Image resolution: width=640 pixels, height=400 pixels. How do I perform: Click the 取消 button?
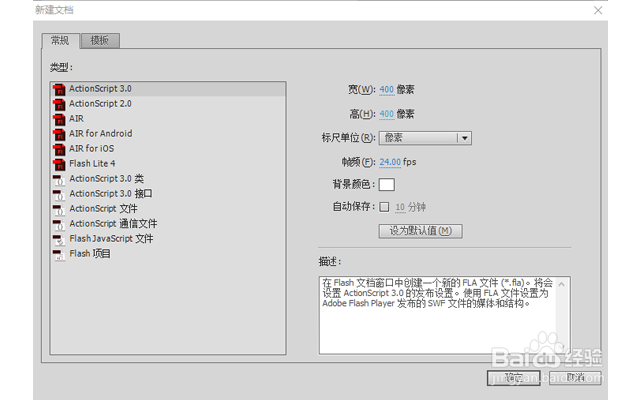pyautogui.click(x=575, y=378)
